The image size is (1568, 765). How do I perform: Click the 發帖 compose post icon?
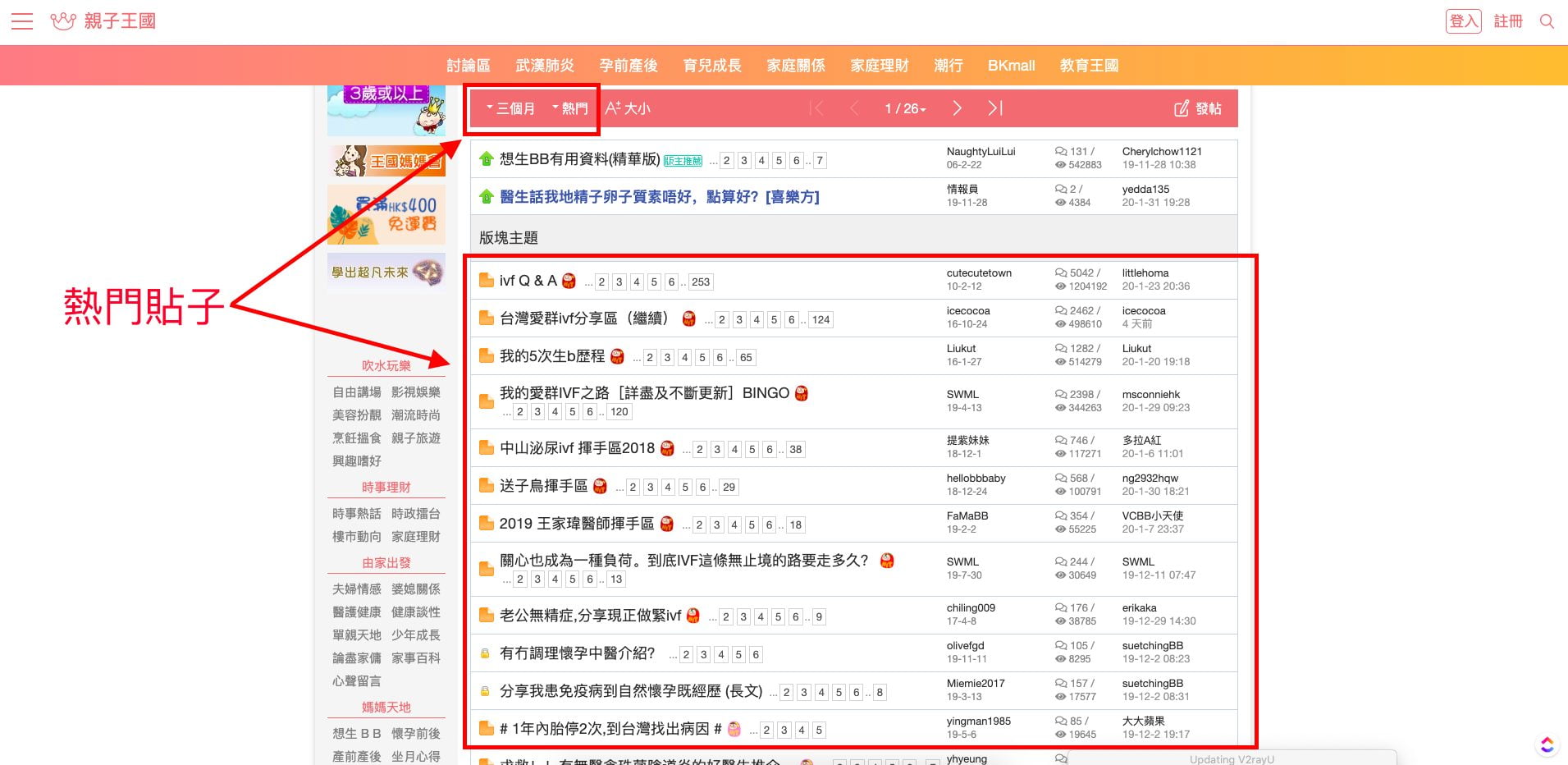pos(1182,108)
